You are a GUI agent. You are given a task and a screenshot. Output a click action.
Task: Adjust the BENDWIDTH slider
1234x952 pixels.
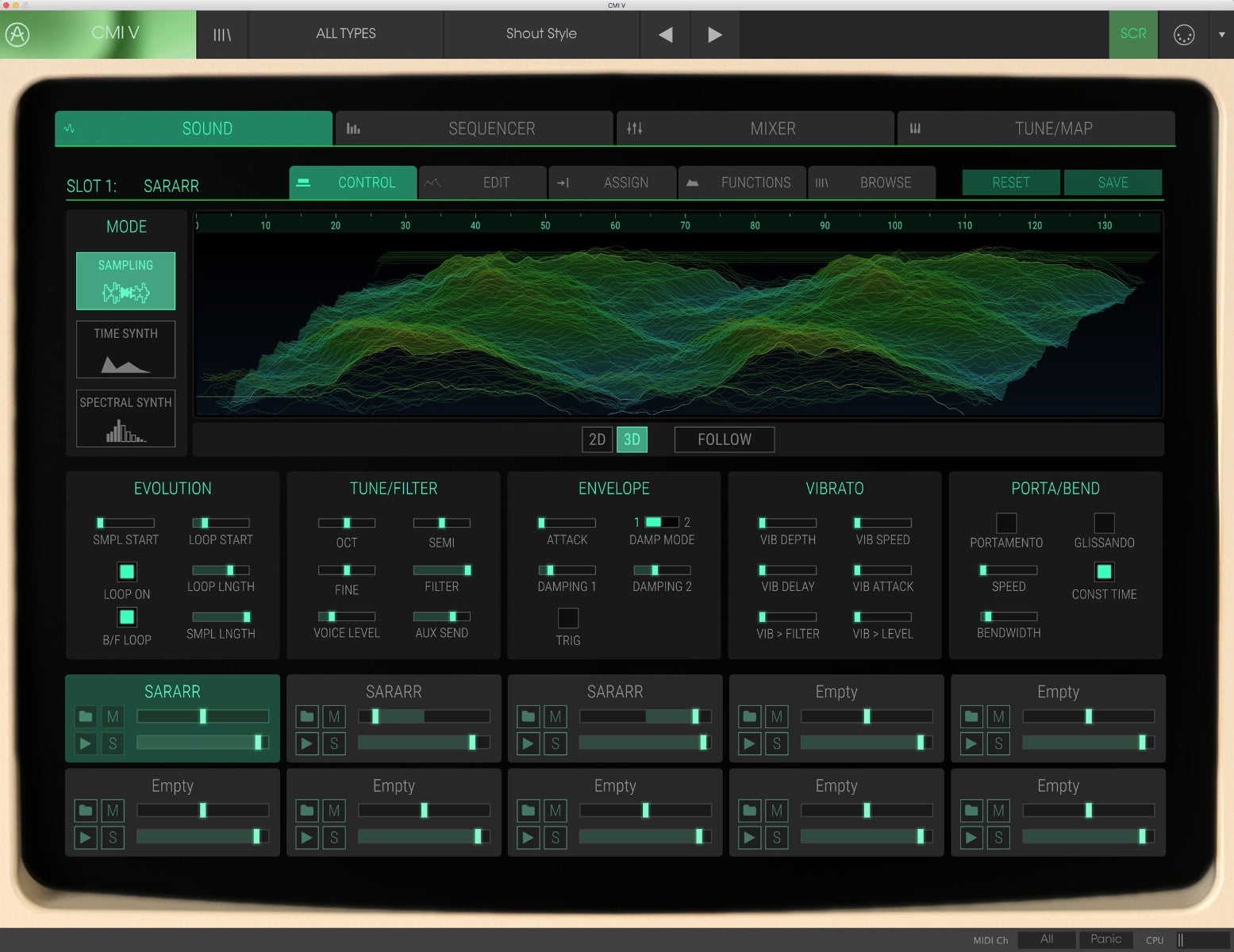[x=1009, y=616]
